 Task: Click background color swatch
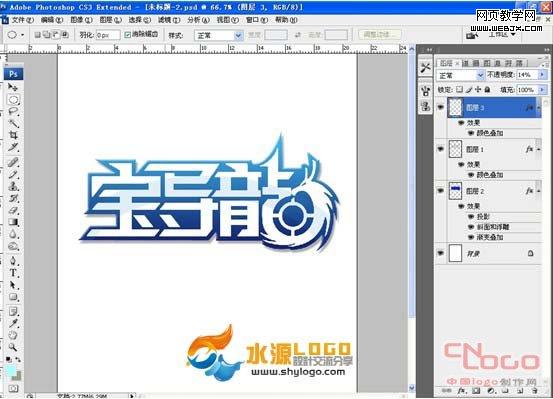17,376
